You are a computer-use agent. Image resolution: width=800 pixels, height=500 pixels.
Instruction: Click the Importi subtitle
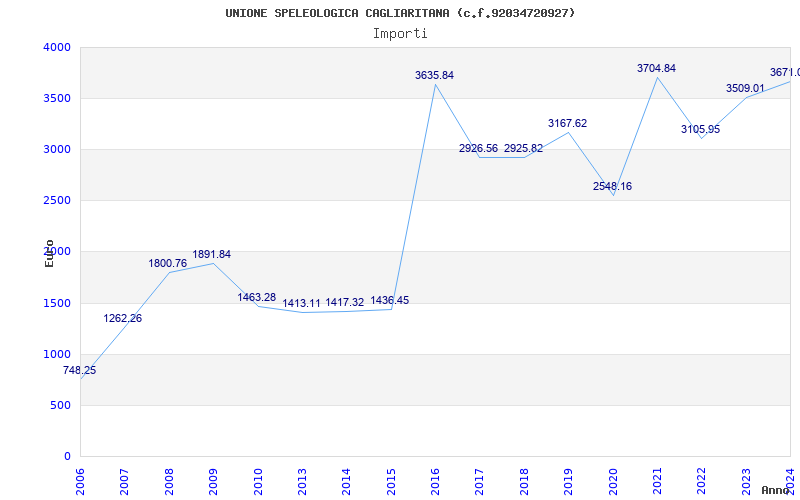point(400,34)
